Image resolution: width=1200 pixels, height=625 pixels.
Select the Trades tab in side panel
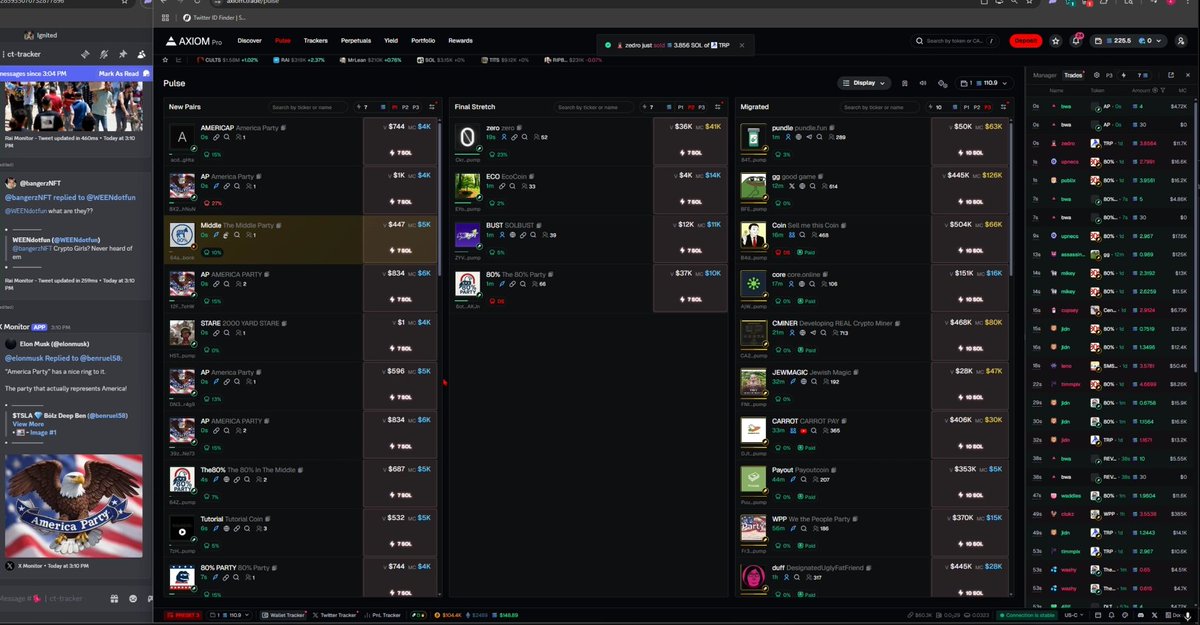1073,75
